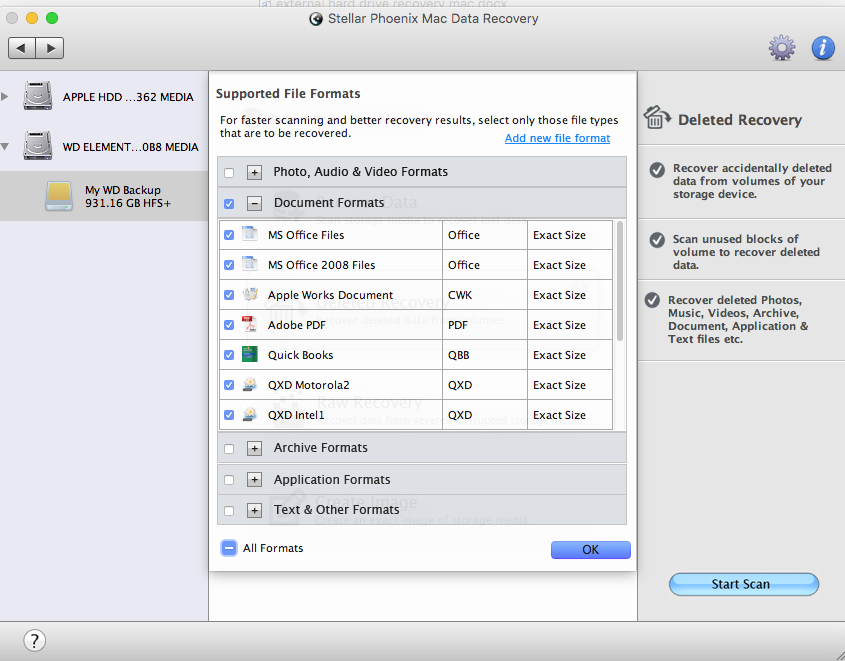
Task: Uncheck the MS Office 2008 Files checkbox
Action: pos(229,265)
